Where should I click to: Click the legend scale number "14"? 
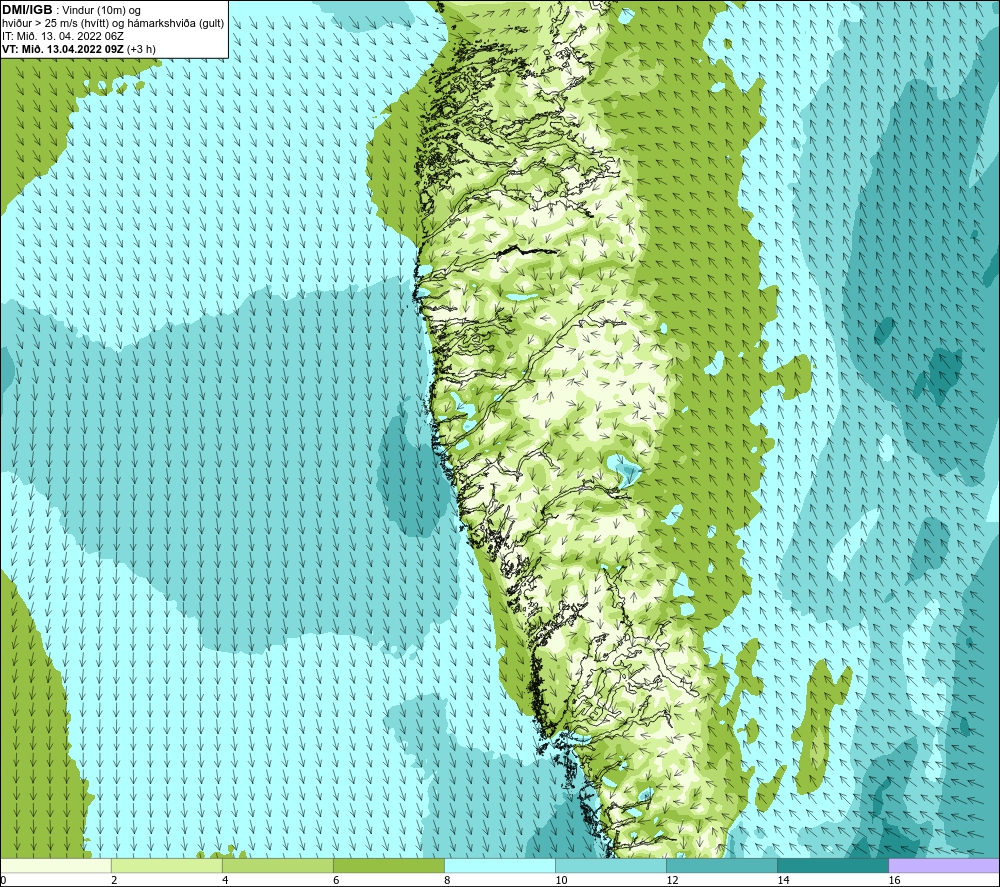[x=783, y=880]
